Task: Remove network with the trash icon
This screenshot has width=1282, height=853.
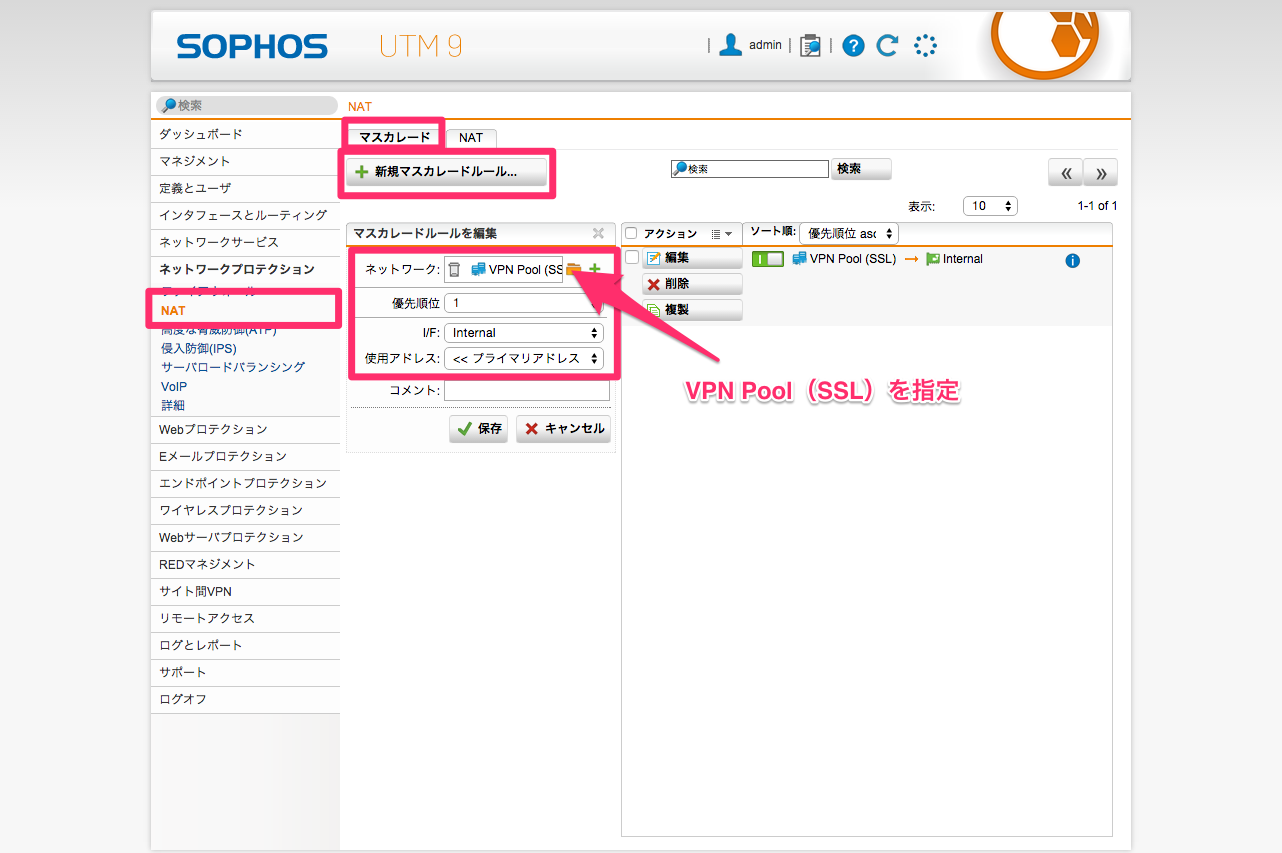Action: 454,269
